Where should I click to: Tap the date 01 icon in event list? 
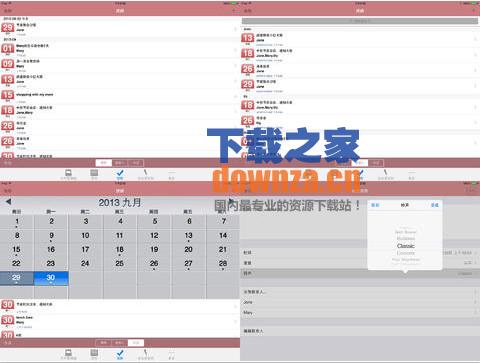point(8,49)
